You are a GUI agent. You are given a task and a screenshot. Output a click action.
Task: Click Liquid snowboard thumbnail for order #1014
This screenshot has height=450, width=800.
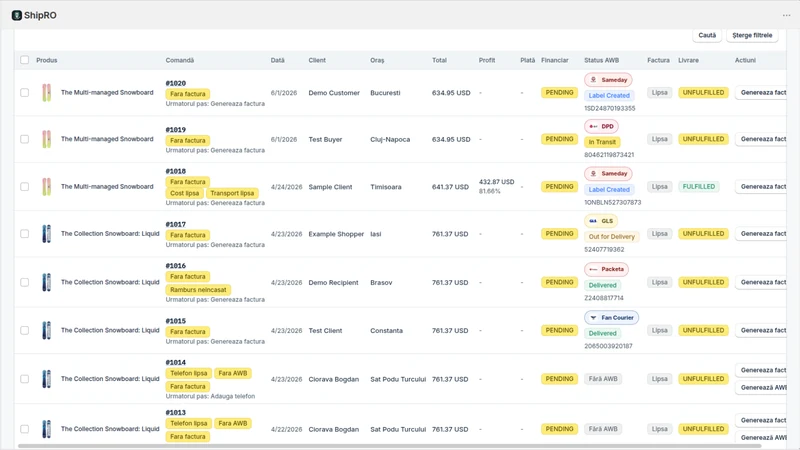(46, 379)
